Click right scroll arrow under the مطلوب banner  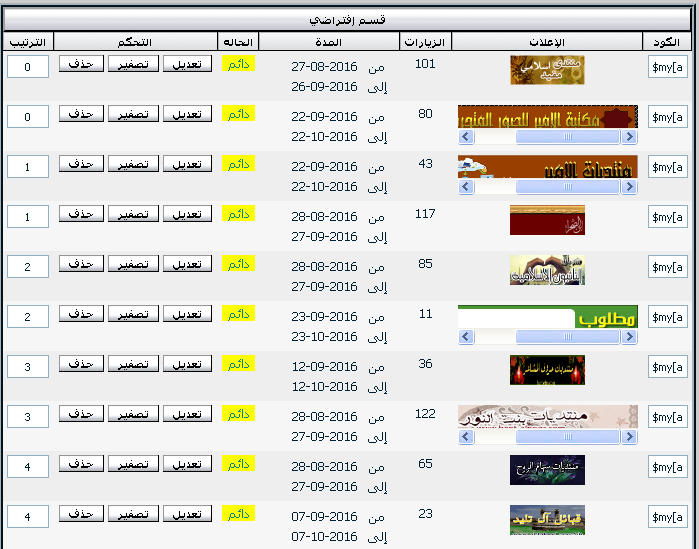click(x=629, y=336)
